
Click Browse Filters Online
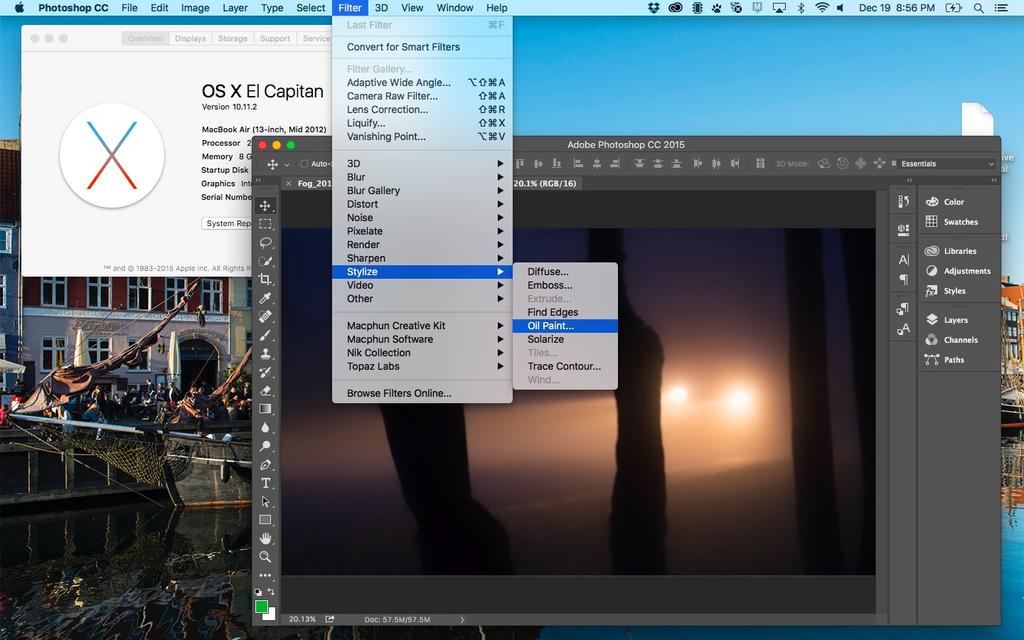click(399, 393)
